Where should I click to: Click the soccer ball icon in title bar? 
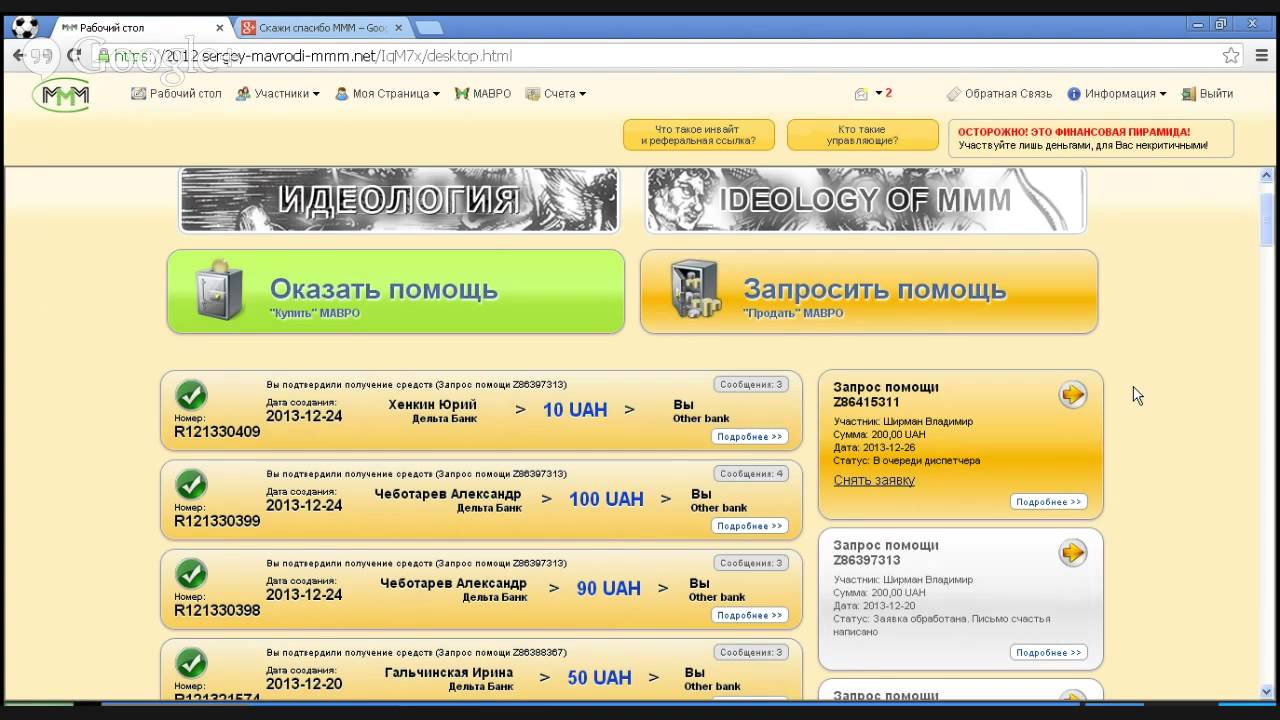[24, 27]
